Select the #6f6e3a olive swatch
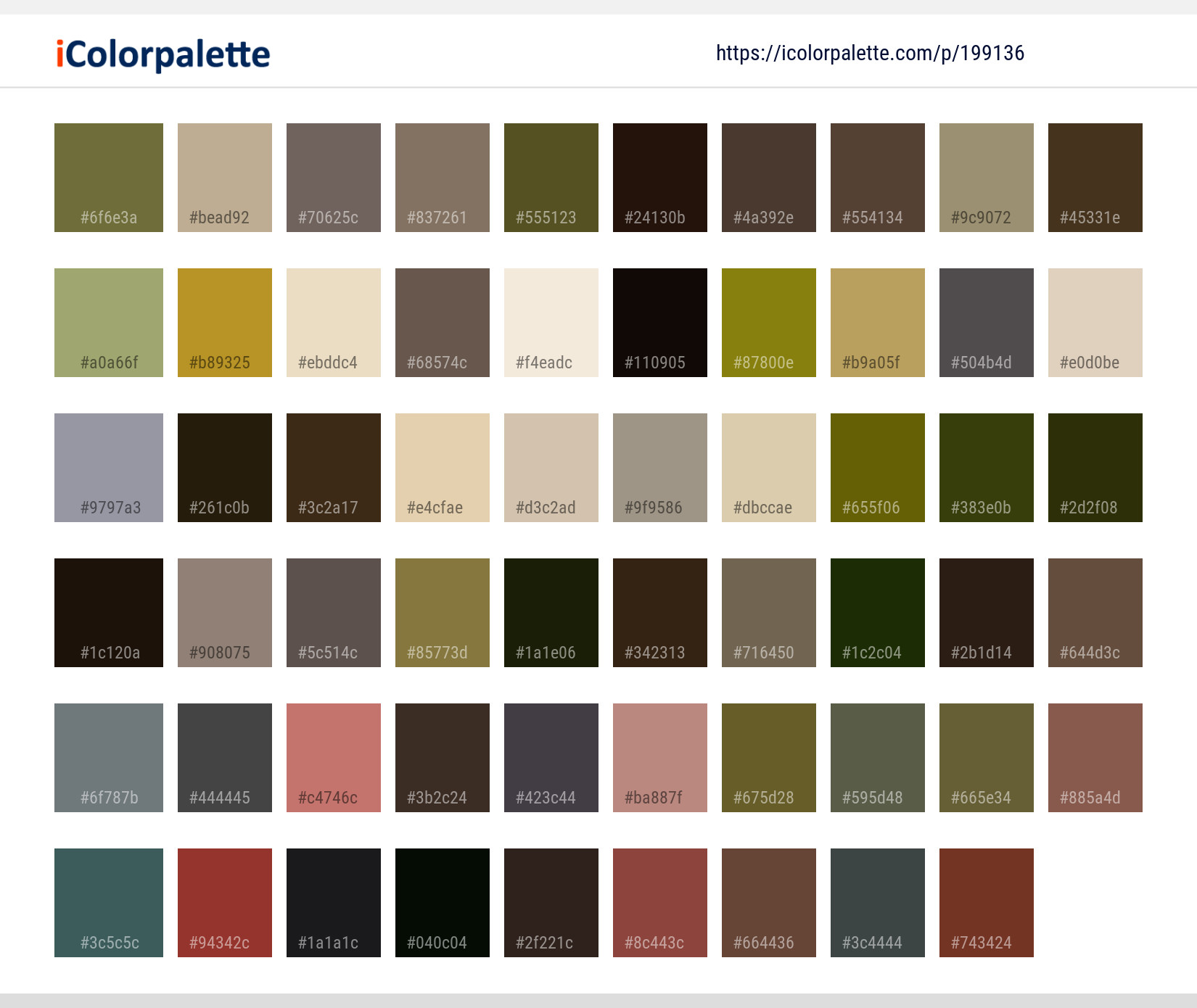Image resolution: width=1197 pixels, height=1008 pixels. tap(109, 178)
